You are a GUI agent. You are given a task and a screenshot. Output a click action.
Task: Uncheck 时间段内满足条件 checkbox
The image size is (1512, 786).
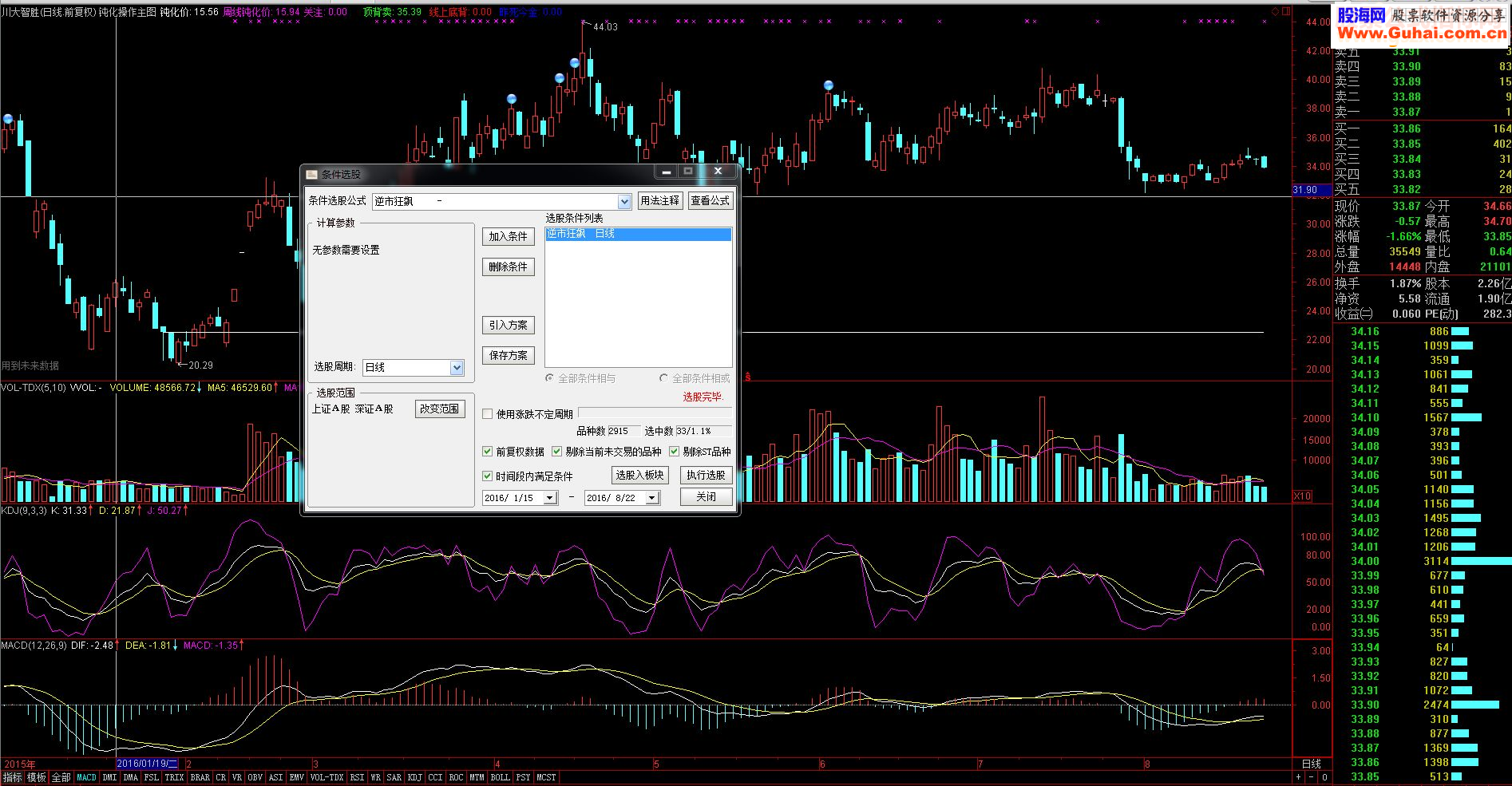point(488,476)
